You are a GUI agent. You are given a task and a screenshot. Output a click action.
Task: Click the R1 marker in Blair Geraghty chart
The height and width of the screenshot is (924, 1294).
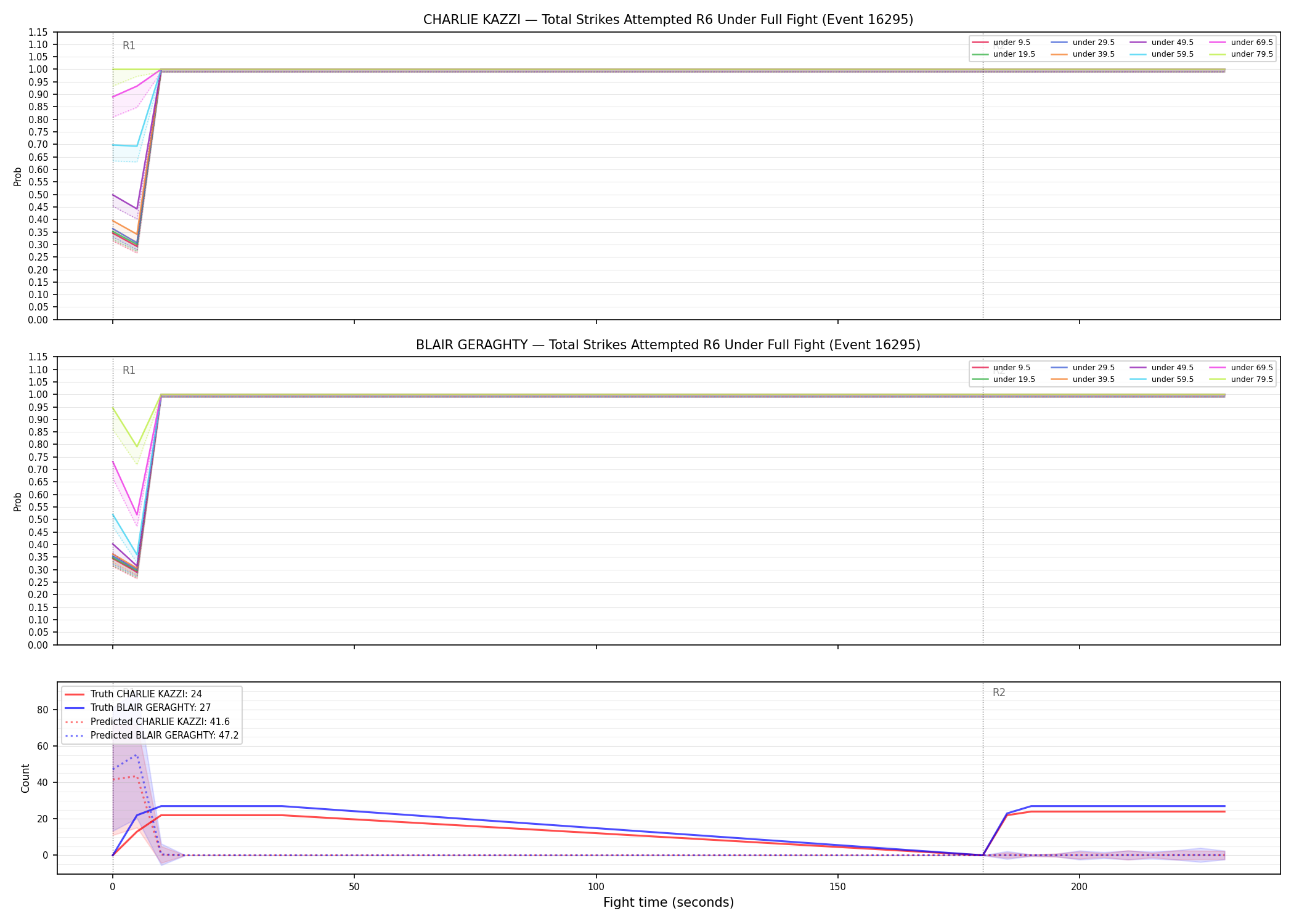tap(129, 370)
